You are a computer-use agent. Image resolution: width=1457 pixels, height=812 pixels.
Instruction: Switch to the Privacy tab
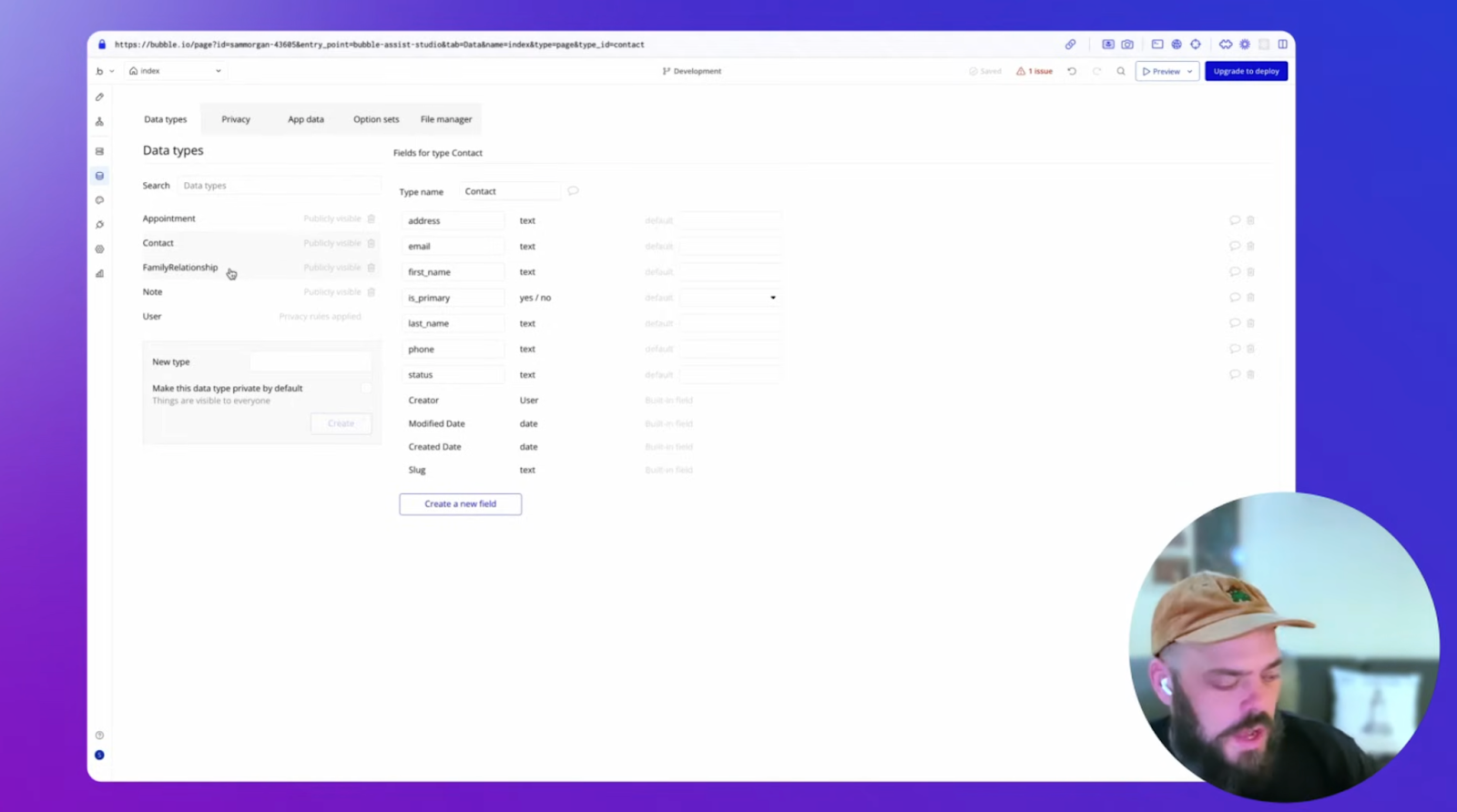235,119
